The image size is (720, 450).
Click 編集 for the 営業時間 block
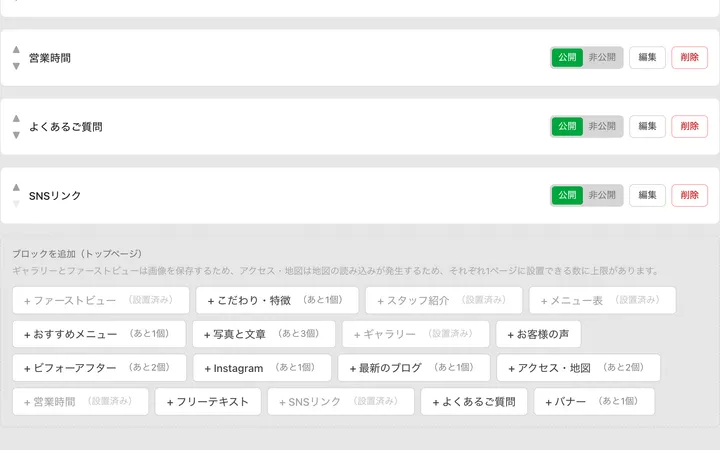pos(647,57)
